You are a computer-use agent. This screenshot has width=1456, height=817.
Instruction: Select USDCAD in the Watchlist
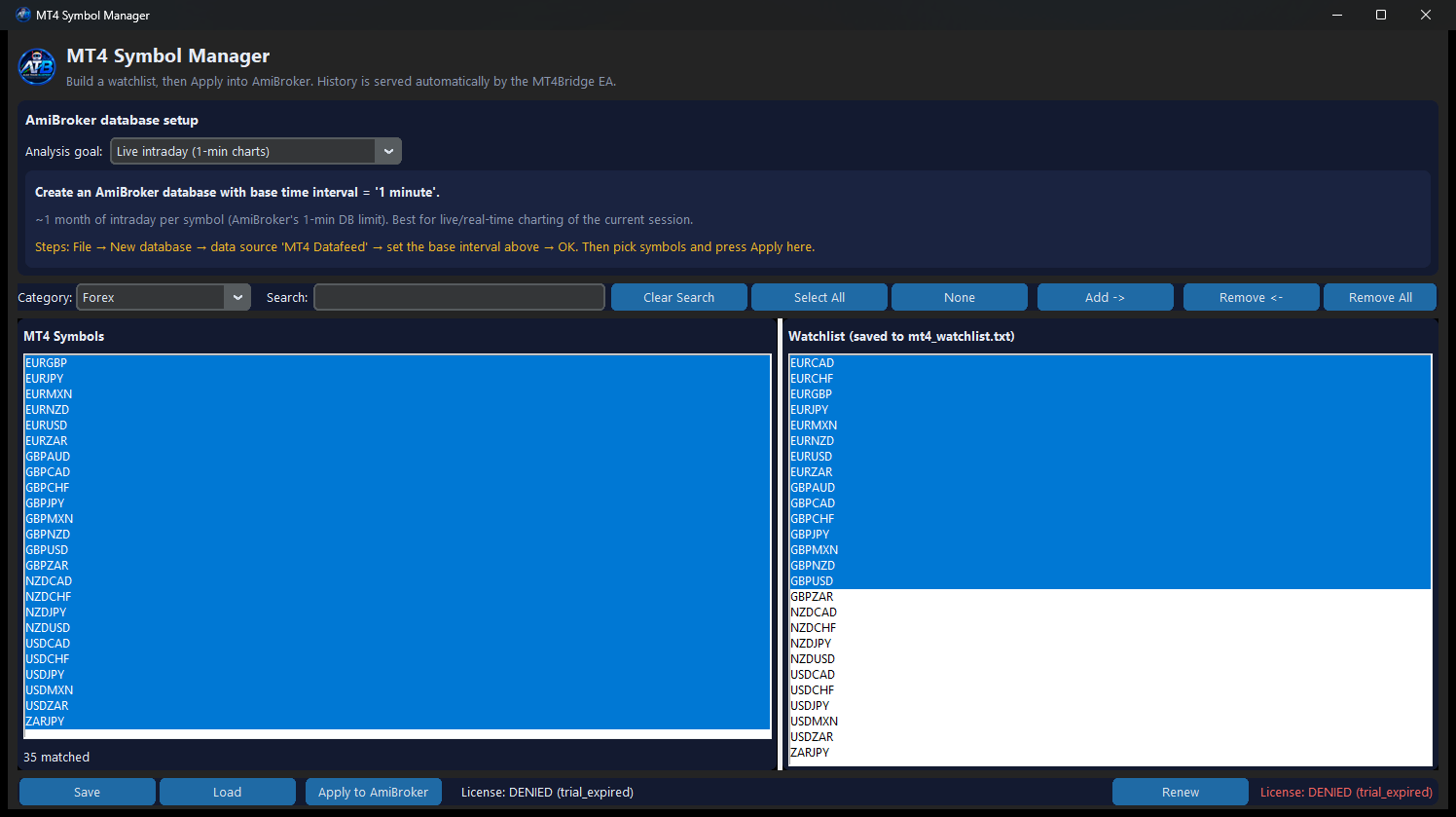pos(1110,675)
